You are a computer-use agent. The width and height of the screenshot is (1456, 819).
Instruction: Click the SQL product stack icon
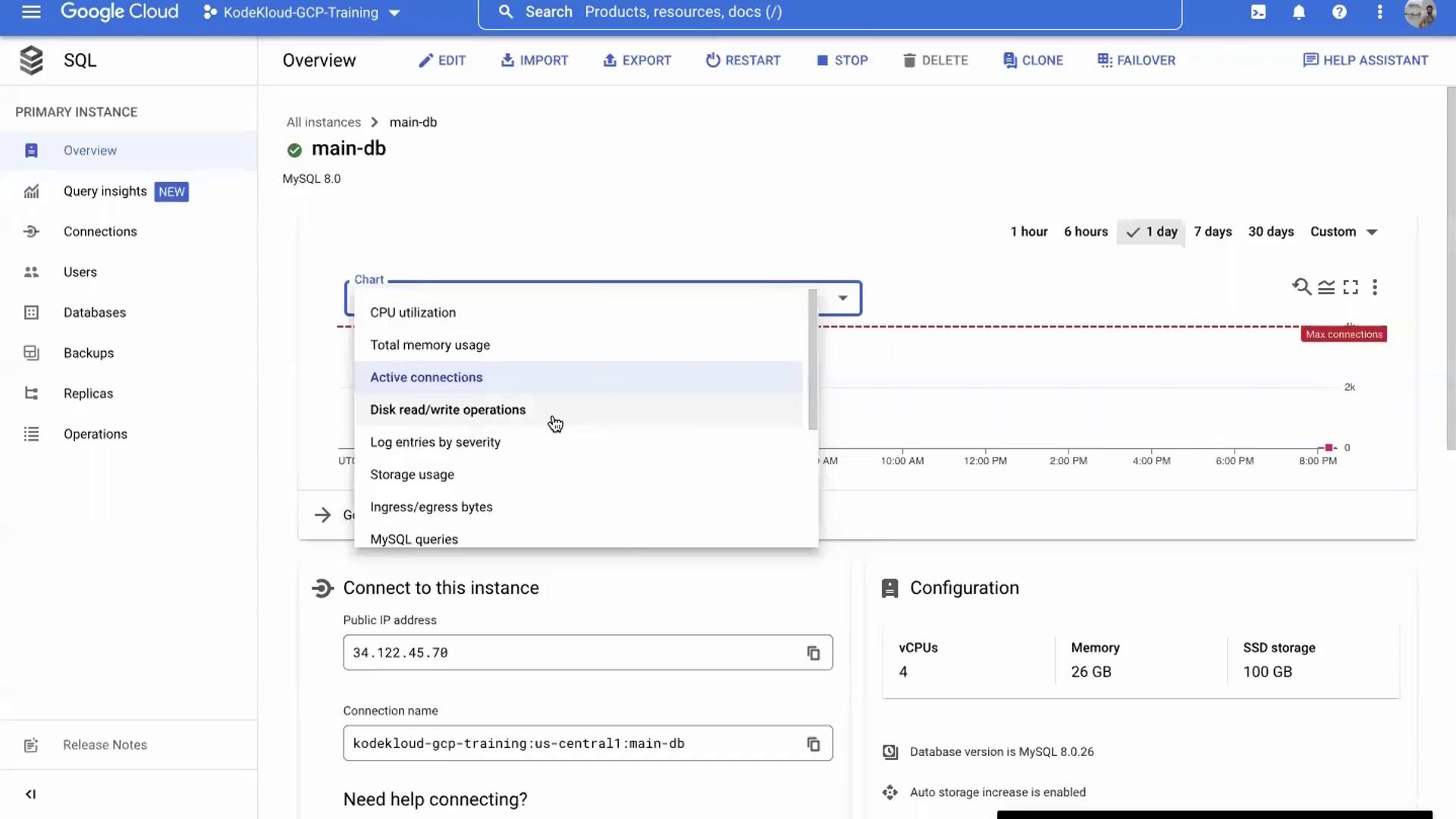(x=31, y=60)
